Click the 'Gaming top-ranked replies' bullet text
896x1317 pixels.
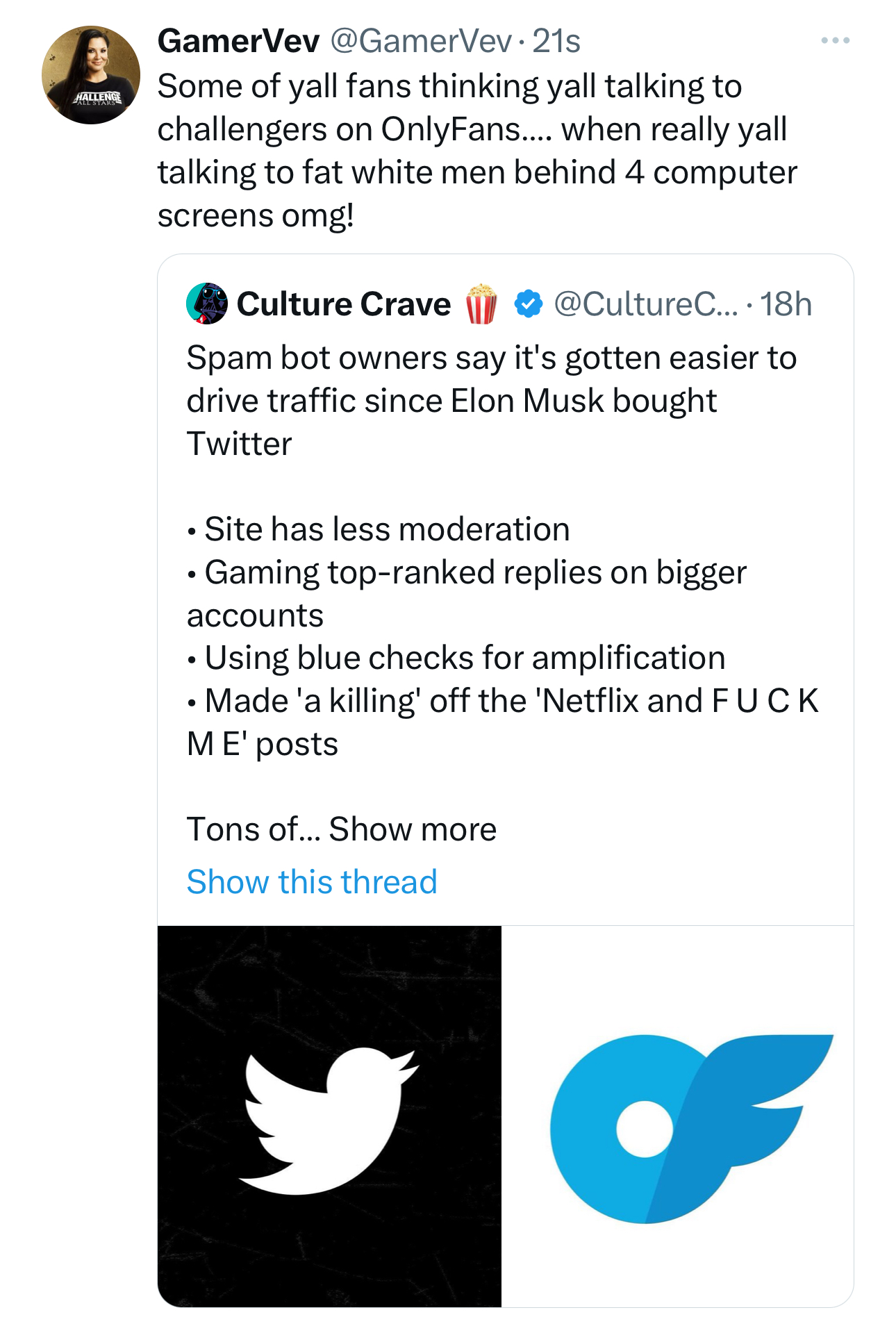(x=467, y=593)
